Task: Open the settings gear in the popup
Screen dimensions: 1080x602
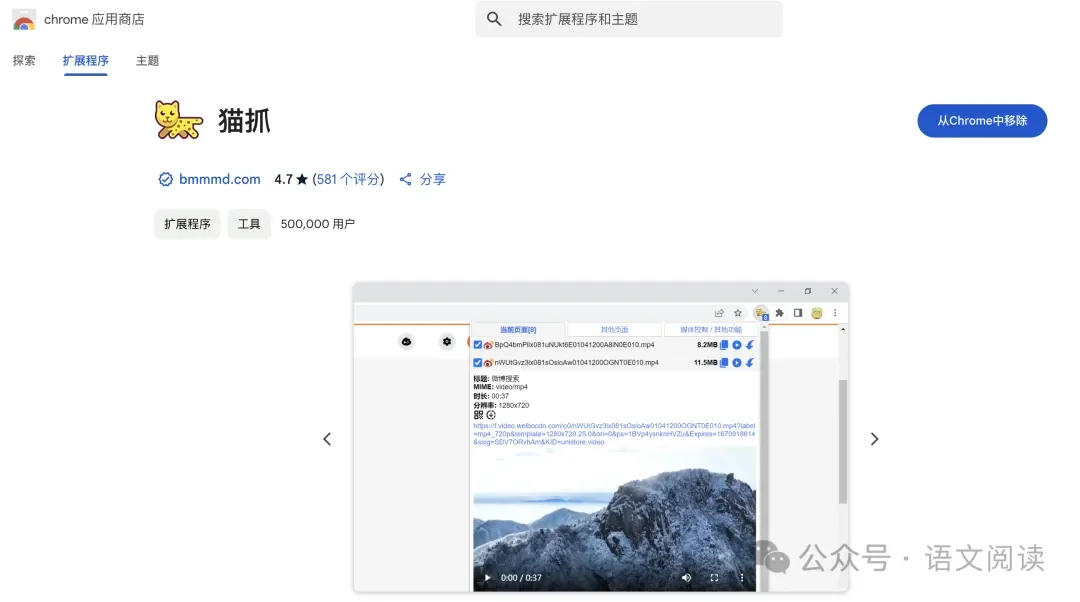Action: tap(446, 341)
